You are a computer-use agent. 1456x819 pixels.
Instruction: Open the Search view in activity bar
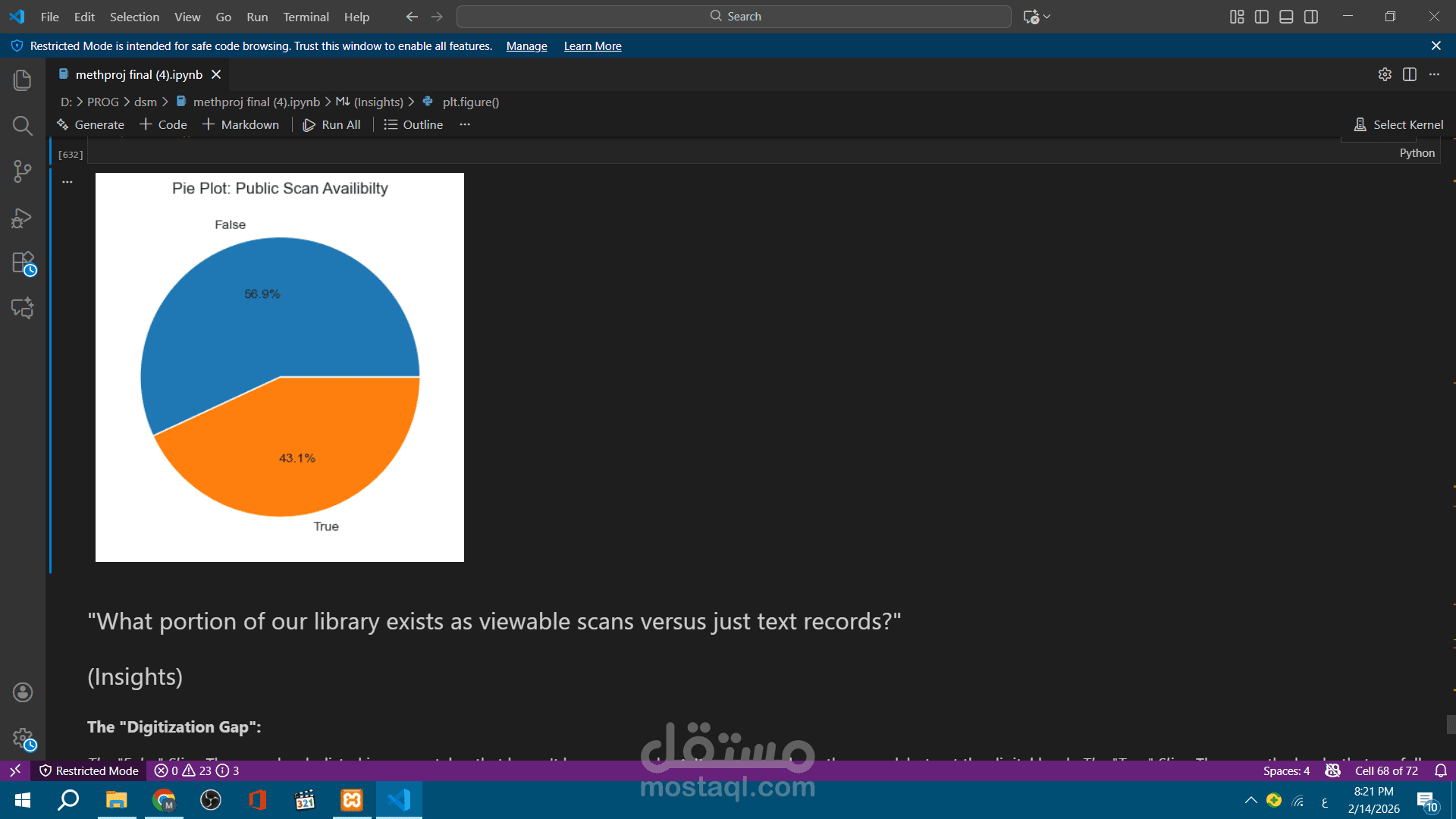pyautogui.click(x=23, y=125)
